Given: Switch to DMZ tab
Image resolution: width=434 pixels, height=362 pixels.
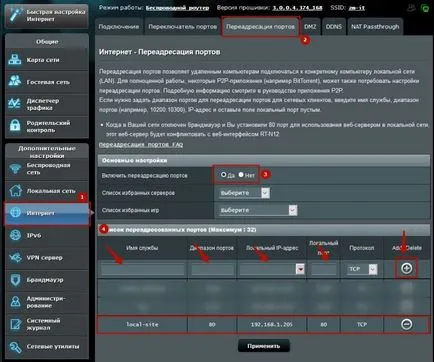Looking at the screenshot, I should (x=310, y=27).
